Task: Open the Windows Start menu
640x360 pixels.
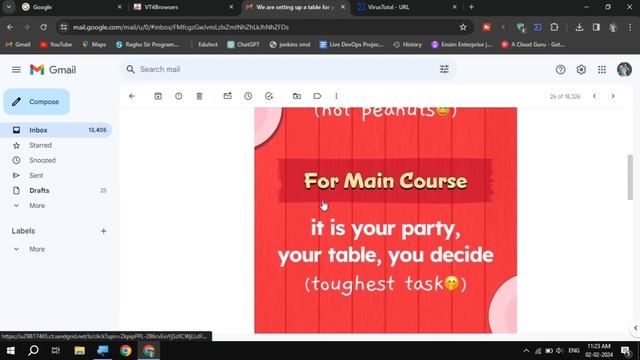Action: (11, 351)
